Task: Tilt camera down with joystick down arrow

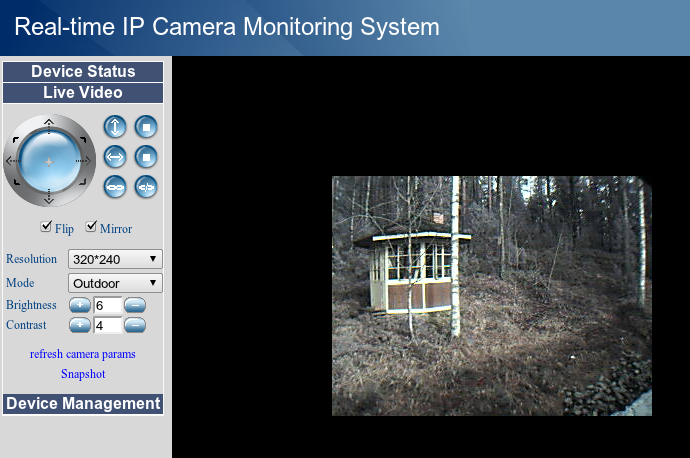Action: [x=48, y=195]
